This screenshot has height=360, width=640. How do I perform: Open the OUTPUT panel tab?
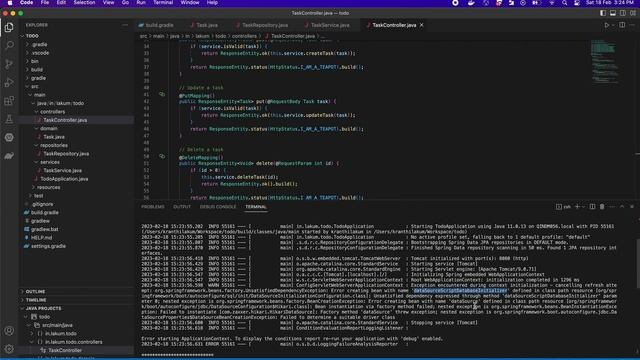tap(182, 207)
